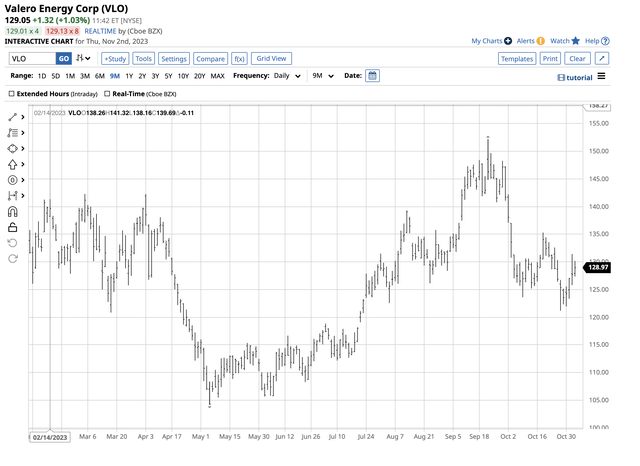Select the MAX range
The width and height of the screenshot is (640, 466).
(218, 76)
